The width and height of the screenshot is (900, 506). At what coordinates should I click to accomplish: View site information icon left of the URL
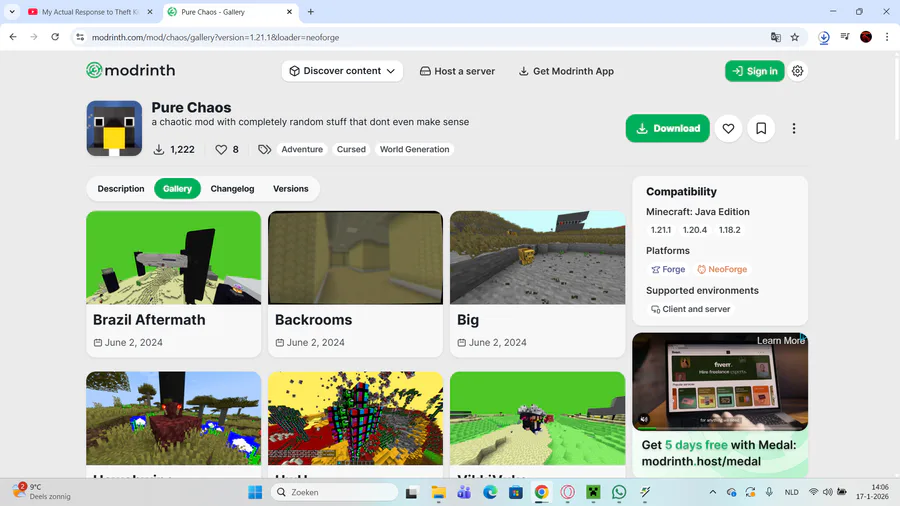pos(80,37)
